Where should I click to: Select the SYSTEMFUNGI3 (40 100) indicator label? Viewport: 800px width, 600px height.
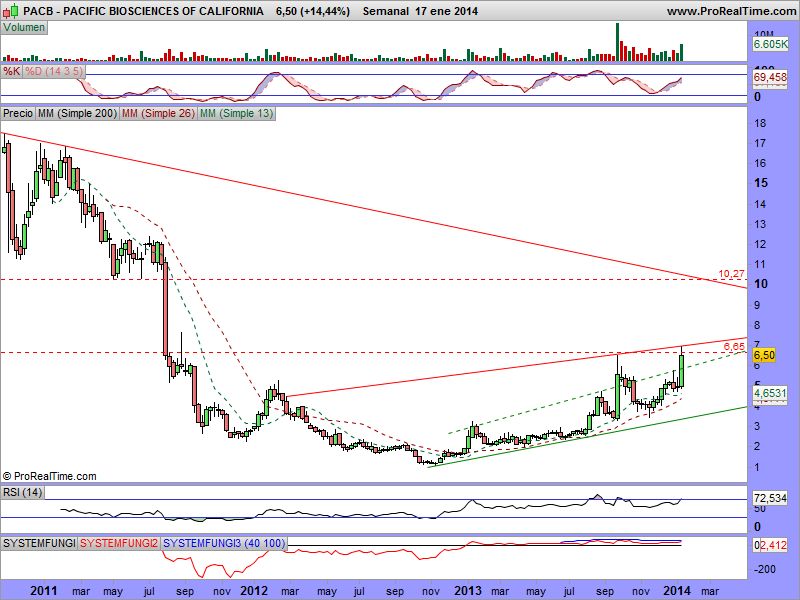[224, 543]
